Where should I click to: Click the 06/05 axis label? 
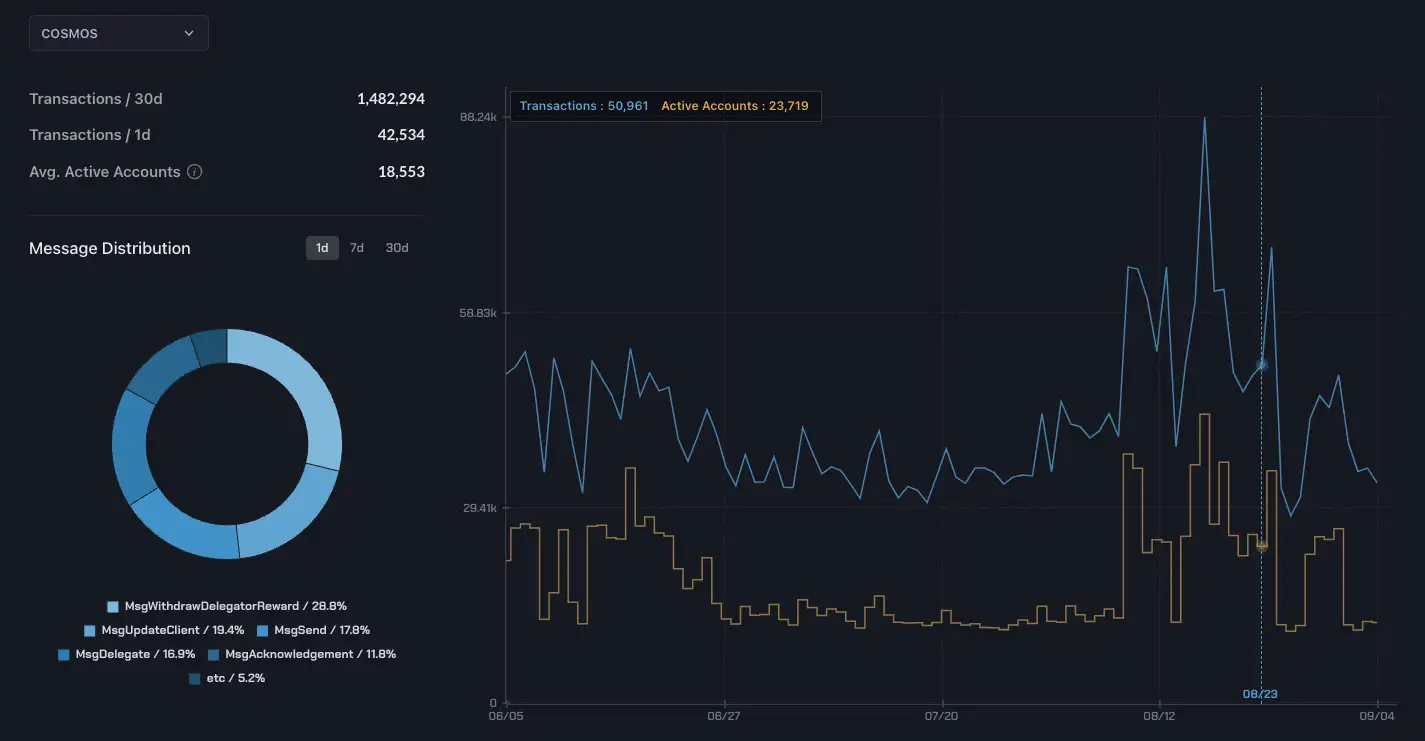point(505,716)
